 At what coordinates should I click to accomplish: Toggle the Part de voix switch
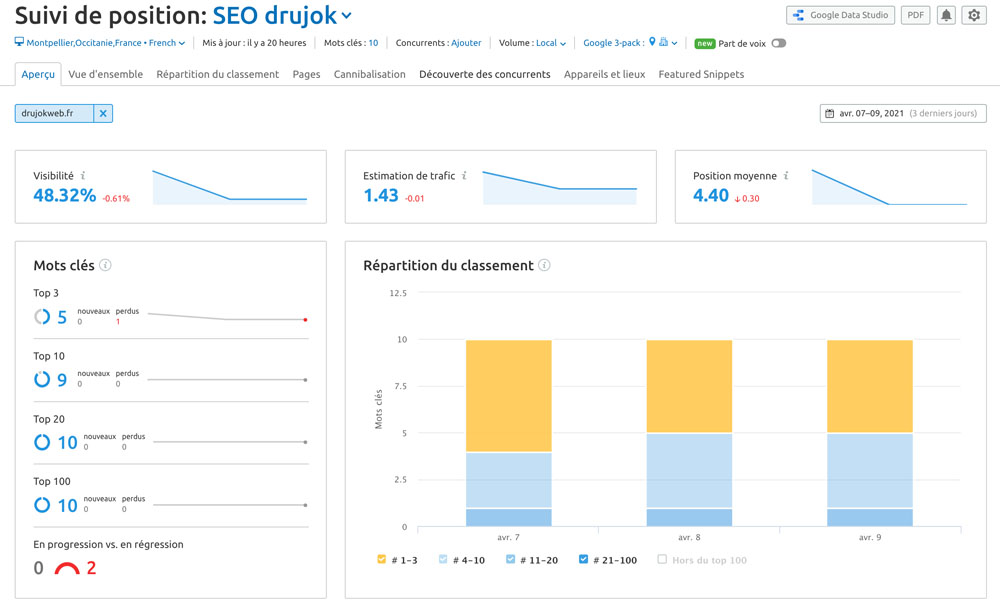pos(778,43)
